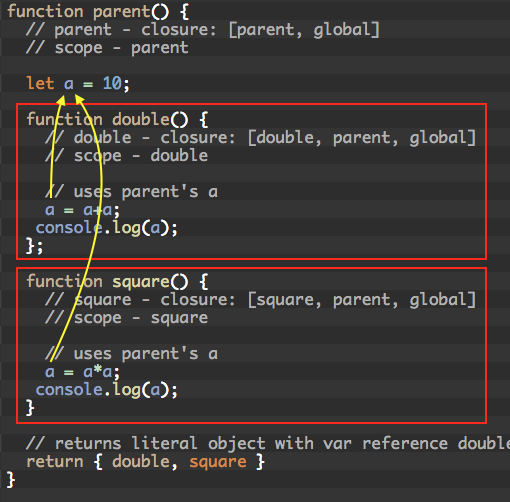
Task: Click the 'returns literal object' comment line
Action: point(268,444)
